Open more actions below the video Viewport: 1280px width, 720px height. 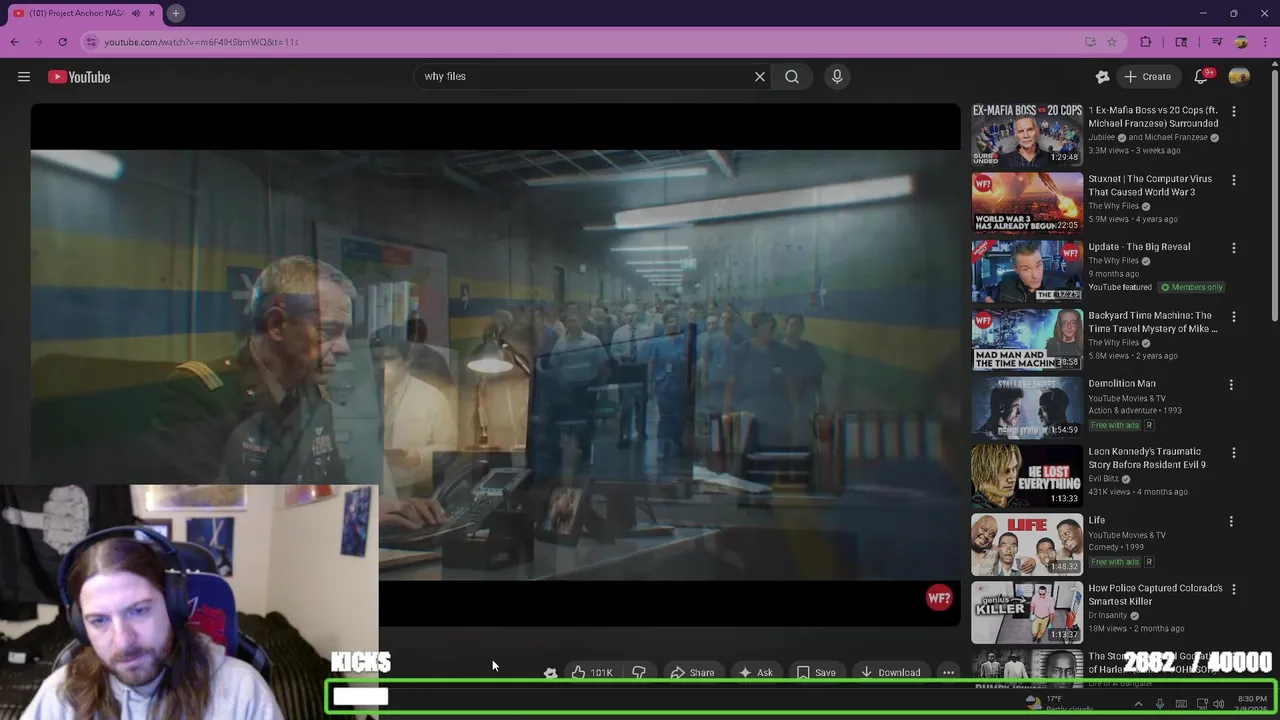[948, 673]
